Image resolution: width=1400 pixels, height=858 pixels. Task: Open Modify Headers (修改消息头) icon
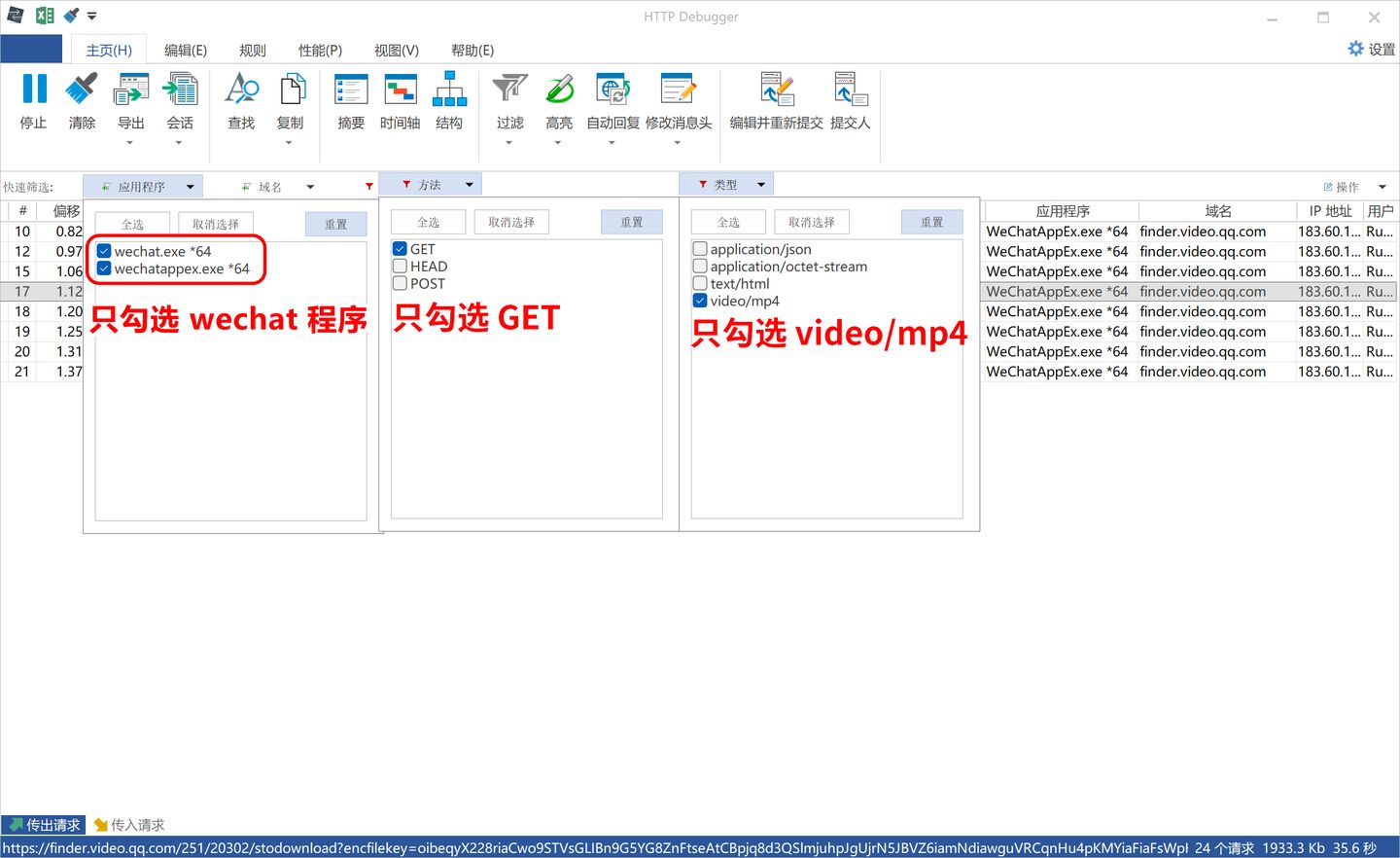pyautogui.click(x=679, y=89)
